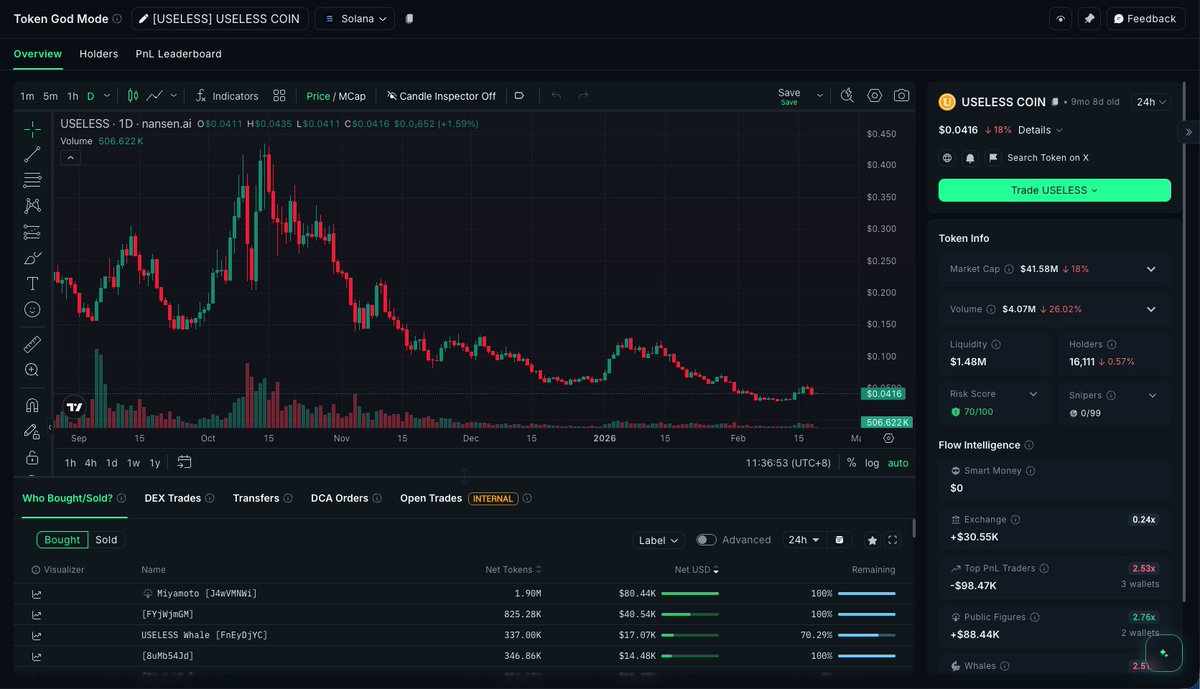Take a chart snapshot with camera icon
1200x689 pixels.
click(x=902, y=95)
